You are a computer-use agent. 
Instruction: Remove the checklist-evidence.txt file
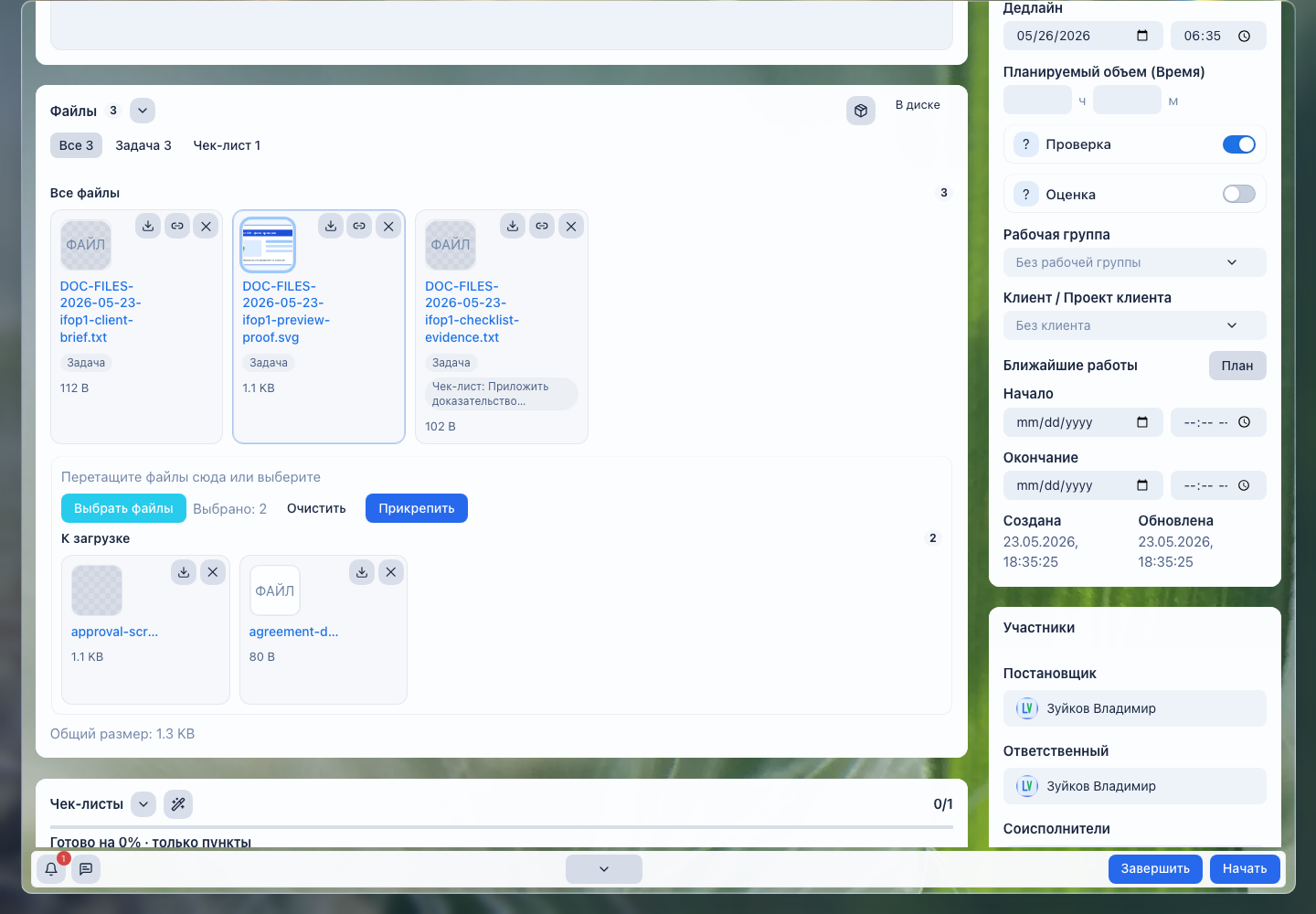[x=571, y=226]
